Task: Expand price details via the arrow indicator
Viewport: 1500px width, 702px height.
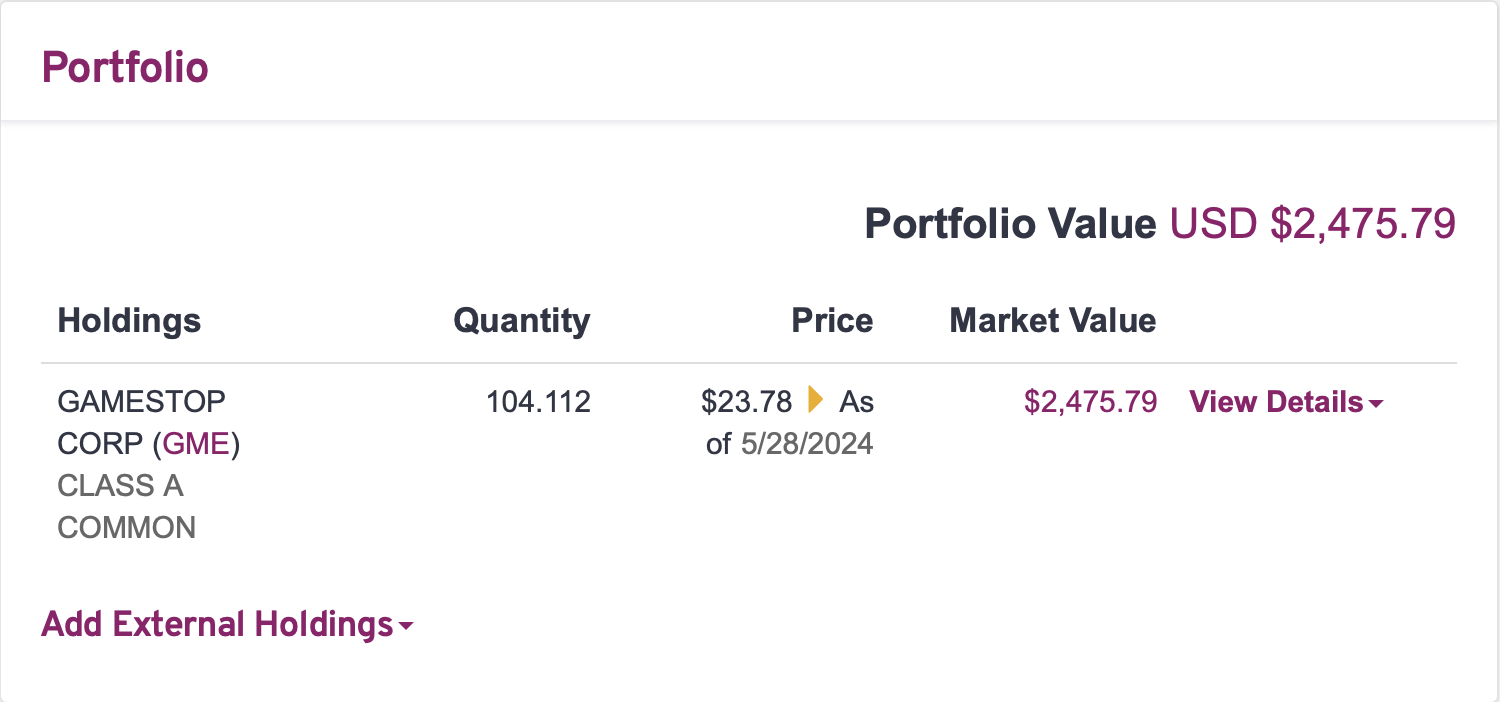Action: (814, 401)
